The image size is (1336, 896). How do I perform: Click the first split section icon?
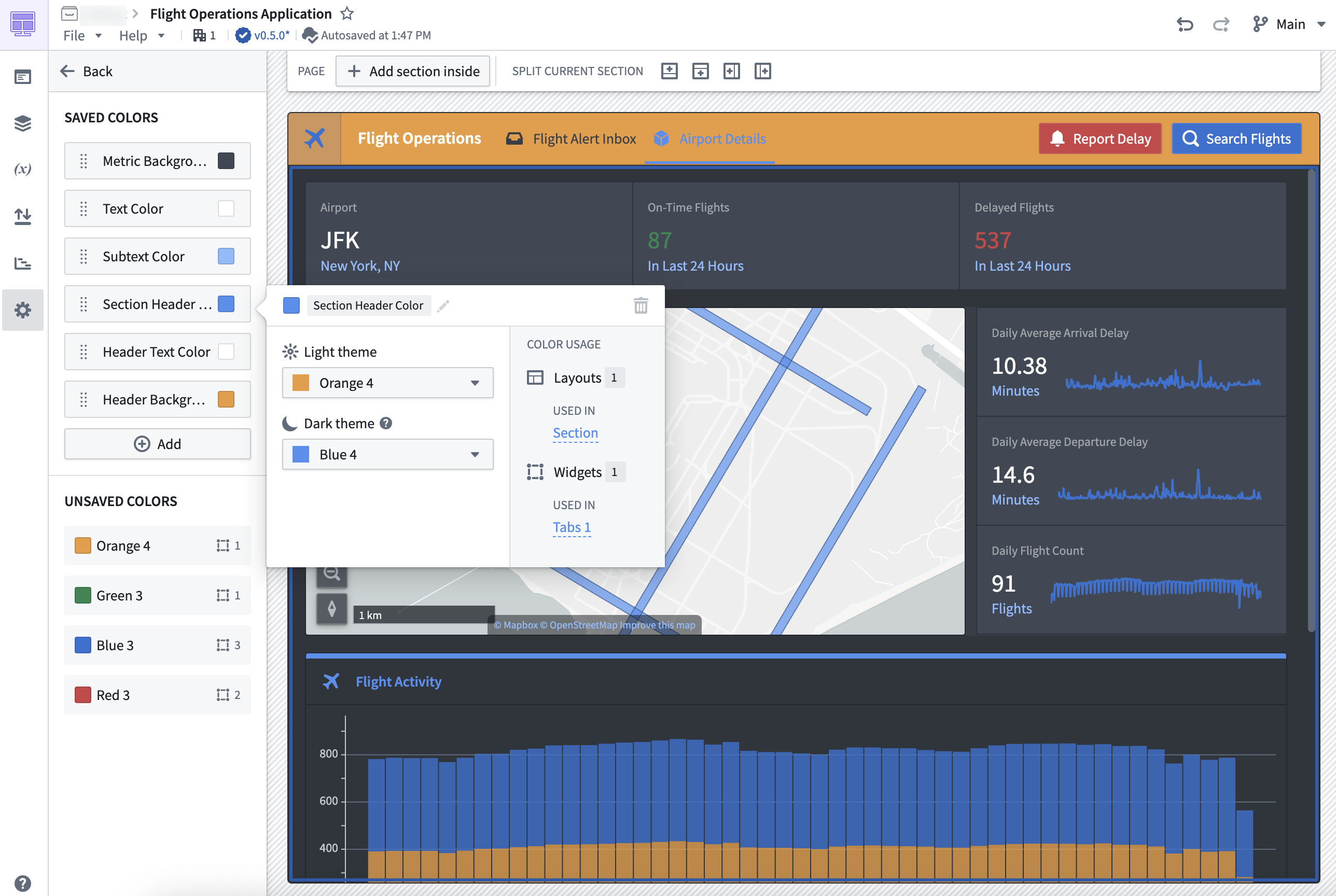point(669,72)
